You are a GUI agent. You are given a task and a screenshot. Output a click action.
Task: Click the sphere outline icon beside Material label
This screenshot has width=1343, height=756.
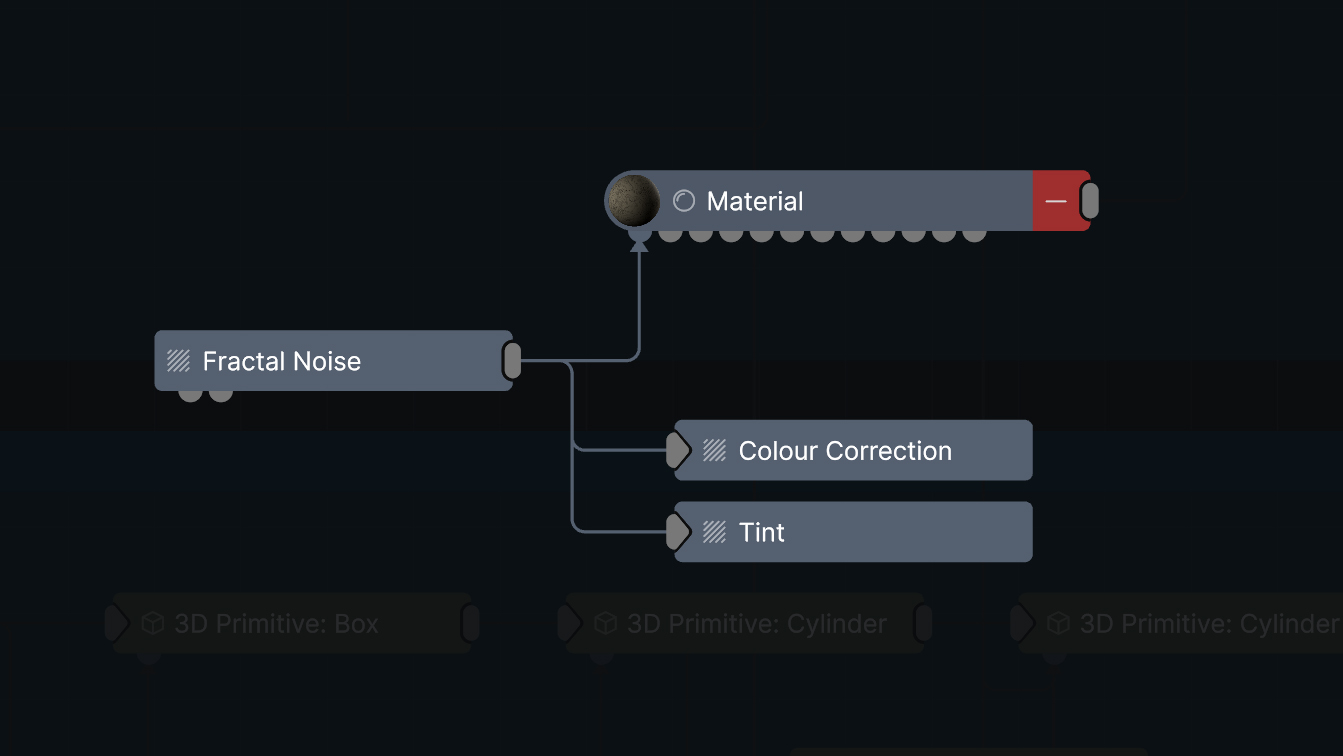click(x=683, y=201)
